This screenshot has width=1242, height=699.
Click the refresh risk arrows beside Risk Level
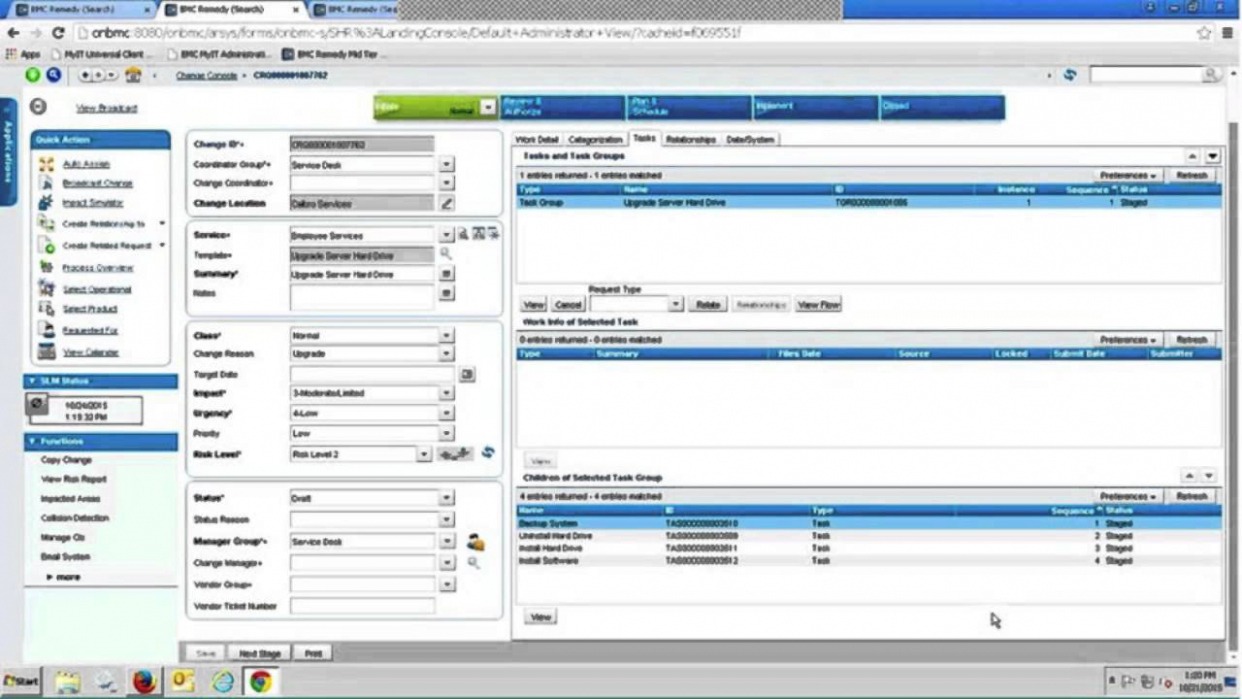(488, 453)
